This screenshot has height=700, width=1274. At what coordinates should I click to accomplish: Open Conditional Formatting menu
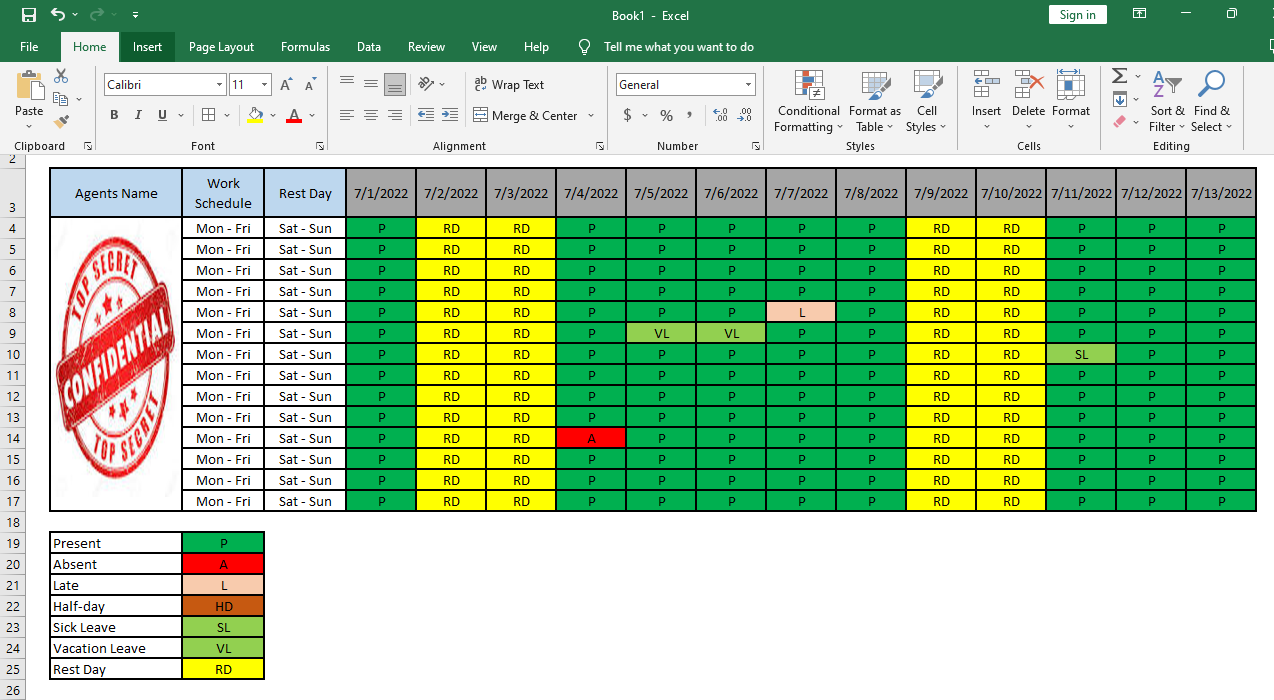[x=809, y=102]
